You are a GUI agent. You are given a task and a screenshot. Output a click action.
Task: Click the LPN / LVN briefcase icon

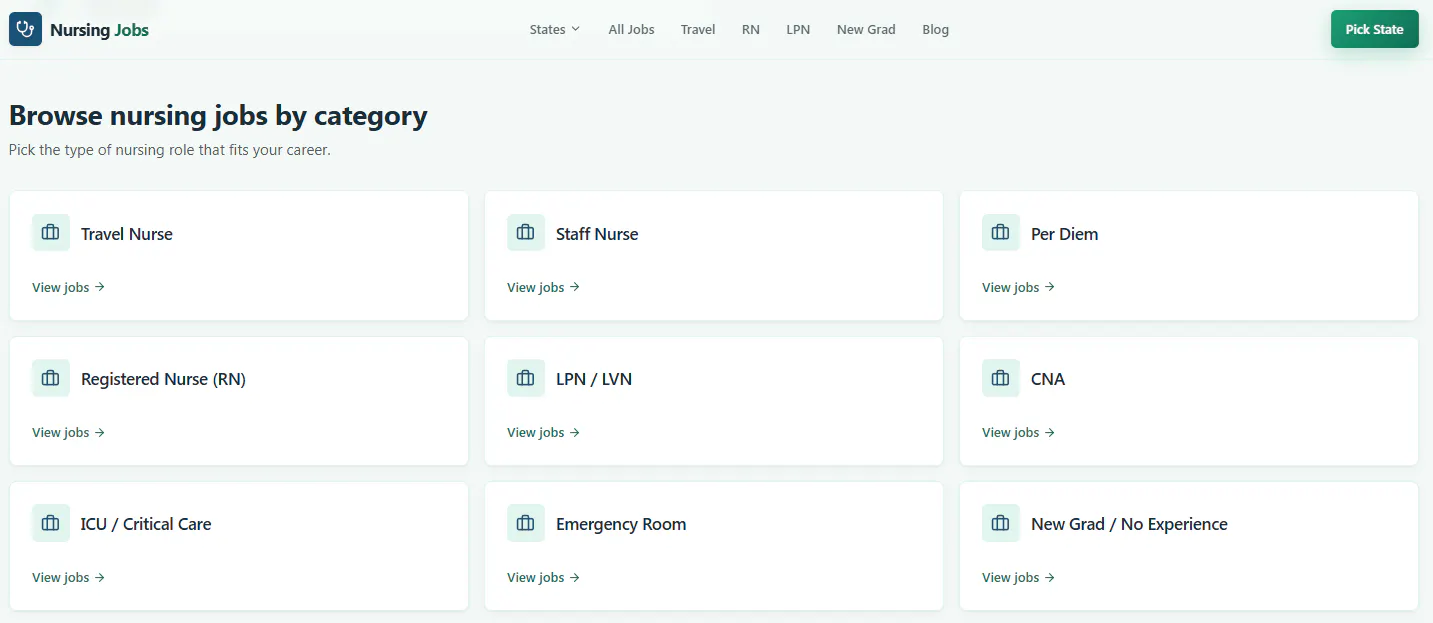(526, 378)
